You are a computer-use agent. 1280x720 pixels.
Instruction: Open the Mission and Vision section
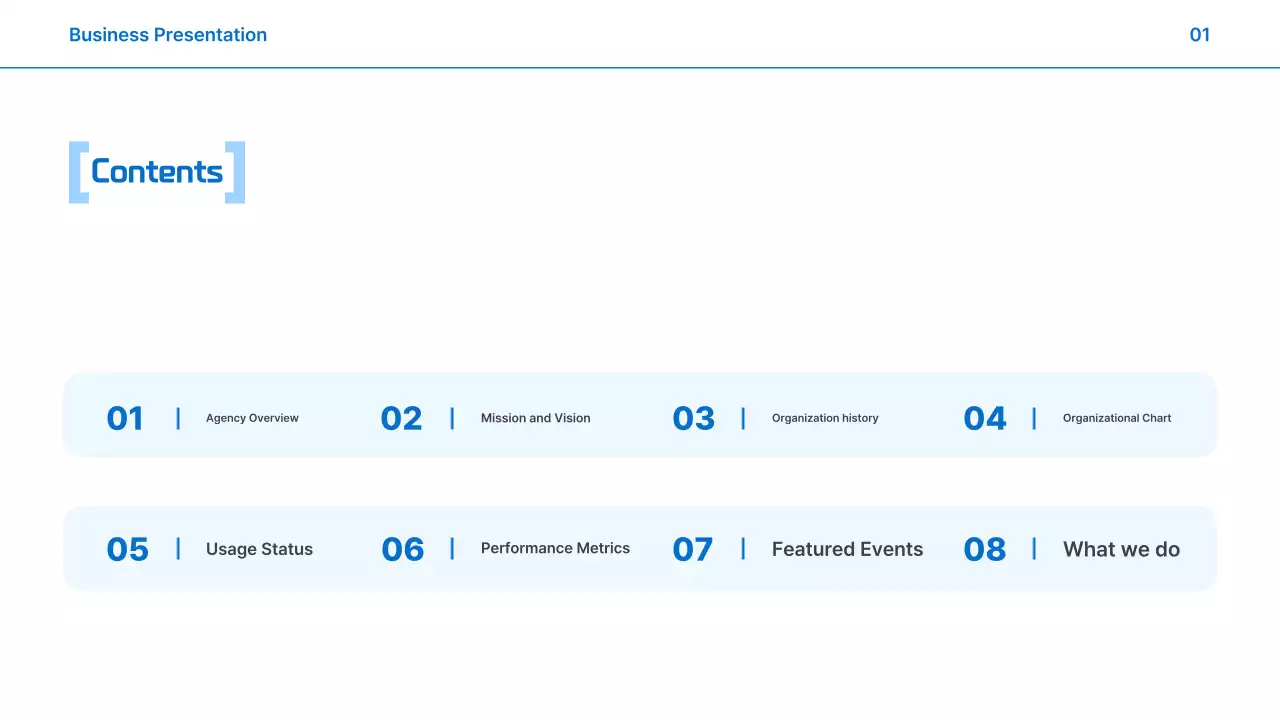tap(535, 418)
